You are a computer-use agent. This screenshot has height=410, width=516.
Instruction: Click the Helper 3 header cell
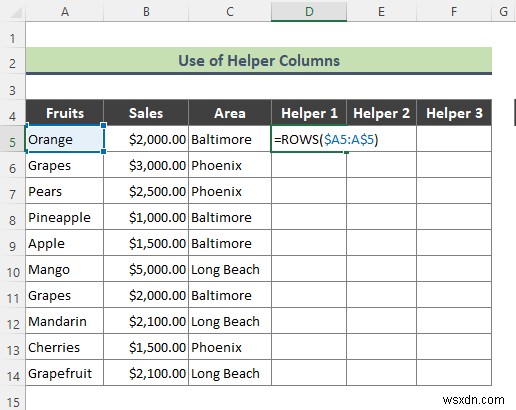tap(454, 113)
